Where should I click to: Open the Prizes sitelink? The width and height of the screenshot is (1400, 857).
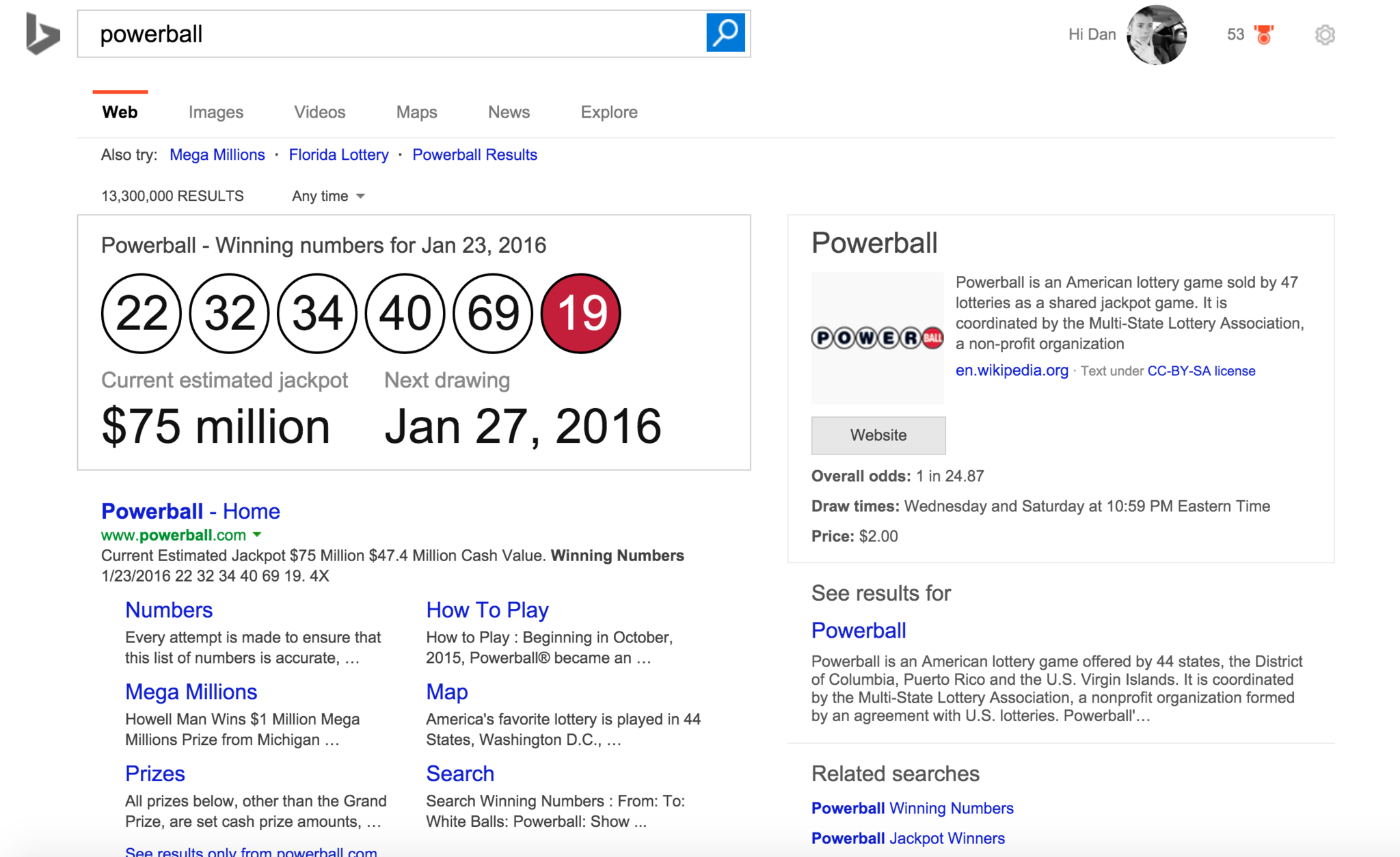click(154, 774)
